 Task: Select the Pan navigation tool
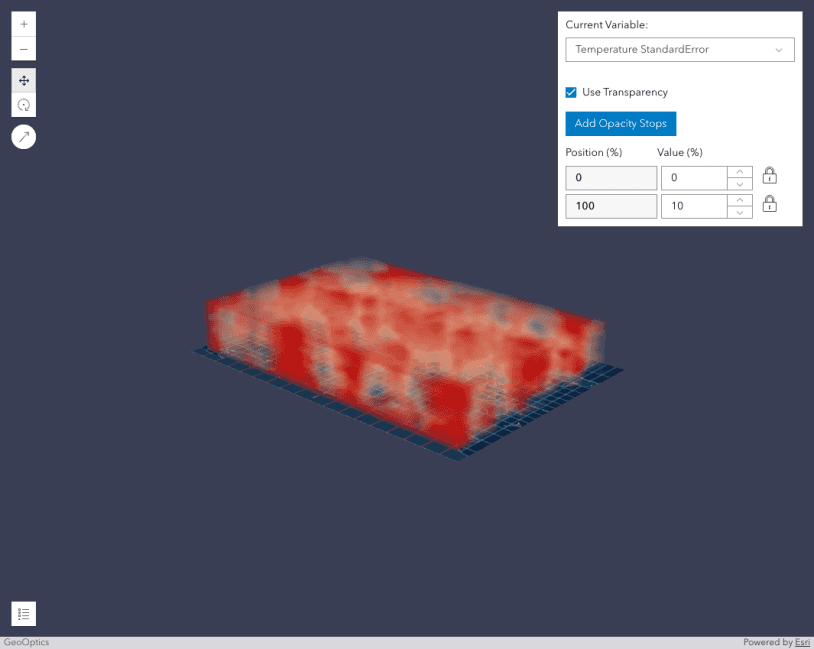[23, 80]
